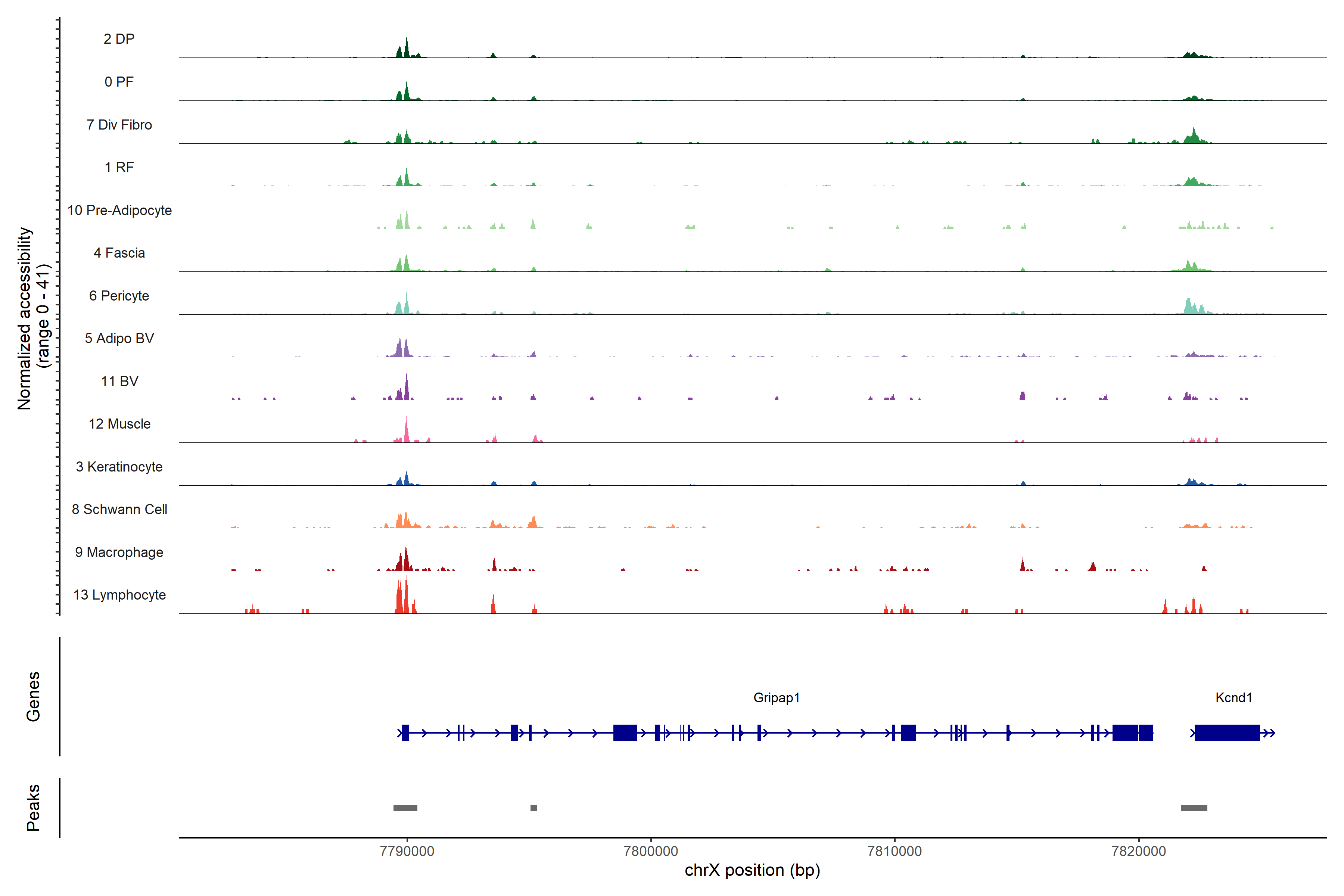Viewport: 1344px width, 896px height.
Task: Click the leftmost gray peak bar
Action: click(x=405, y=808)
